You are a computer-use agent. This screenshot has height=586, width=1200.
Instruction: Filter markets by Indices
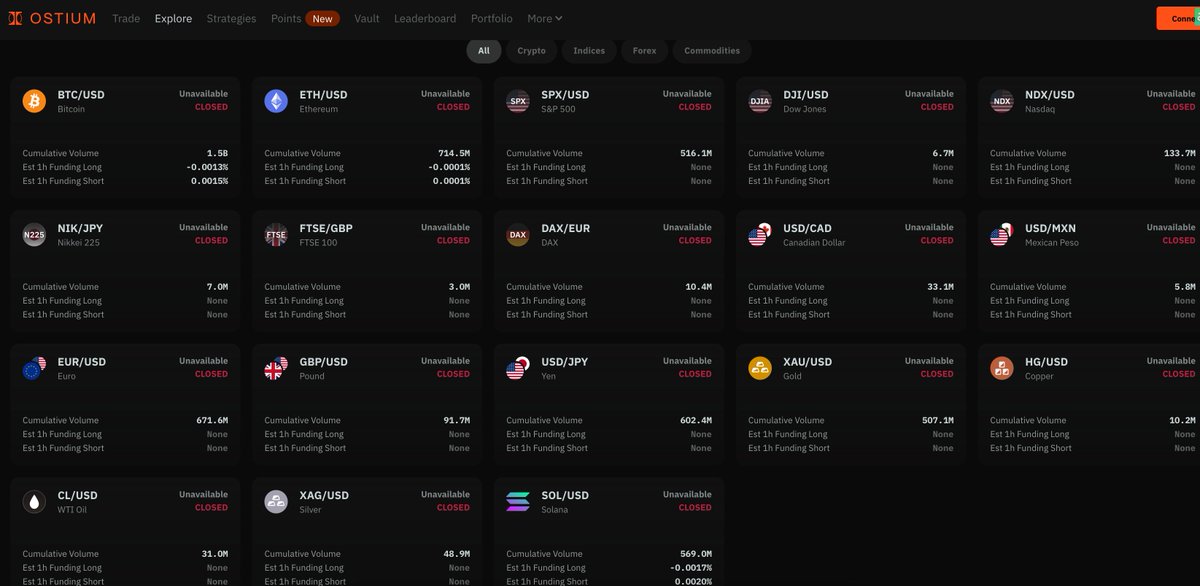pyautogui.click(x=589, y=50)
